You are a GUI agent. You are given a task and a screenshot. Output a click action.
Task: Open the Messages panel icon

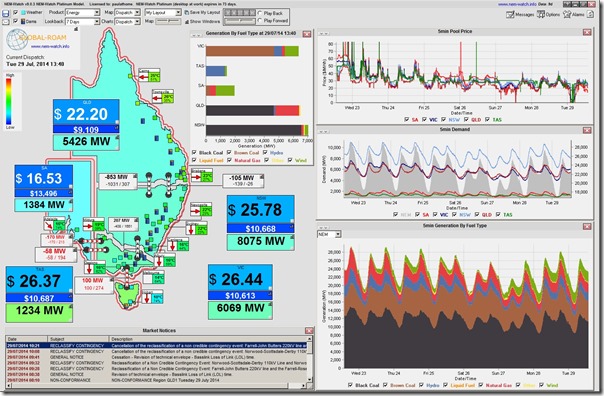coord(510,14)
